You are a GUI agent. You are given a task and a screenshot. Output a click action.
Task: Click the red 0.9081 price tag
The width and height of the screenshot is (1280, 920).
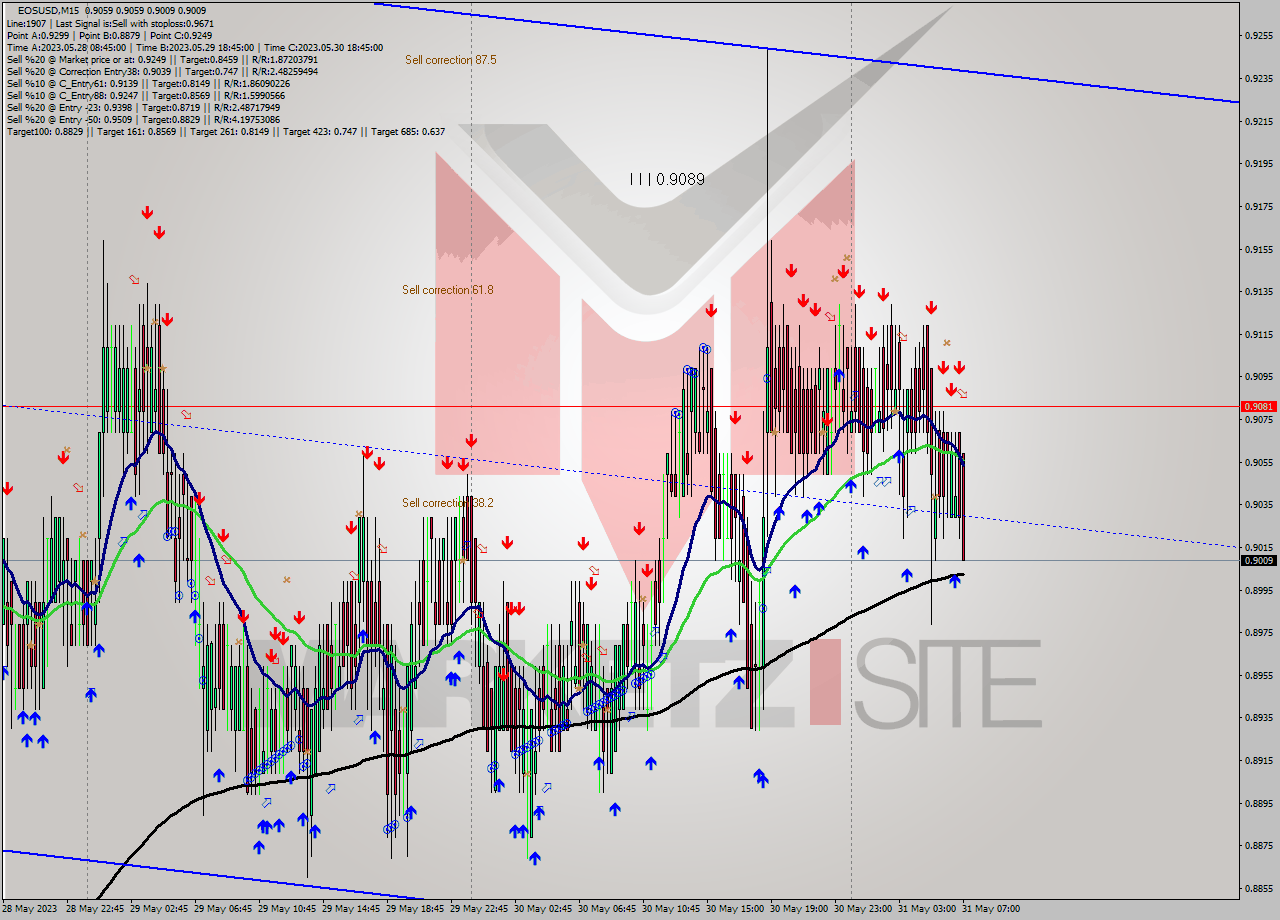click(x=1257, y=406)
